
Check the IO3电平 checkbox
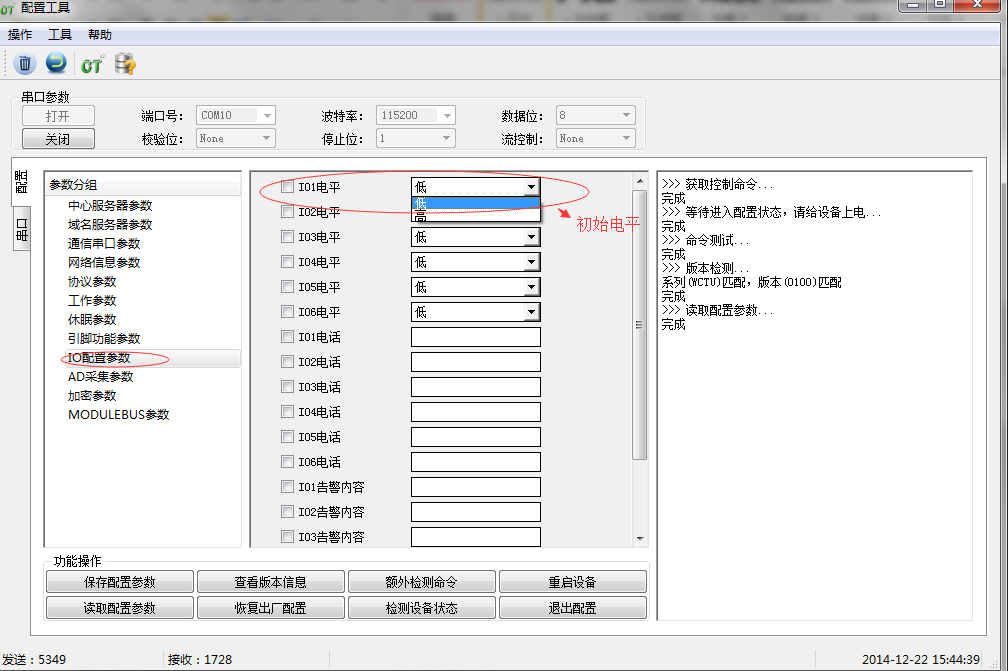(287, 237)
